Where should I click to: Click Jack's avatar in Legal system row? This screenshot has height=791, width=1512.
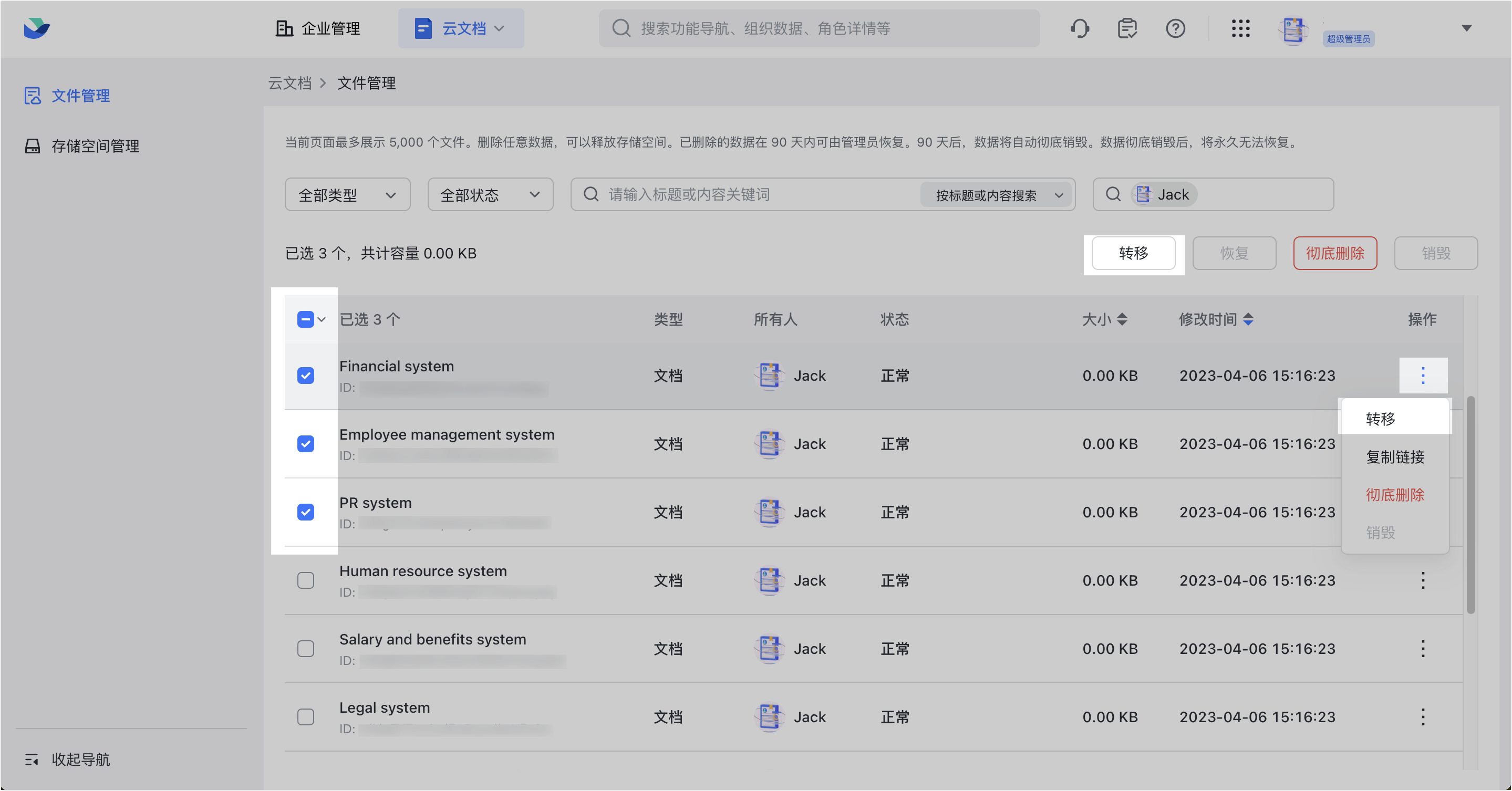(x=769, y=717)
